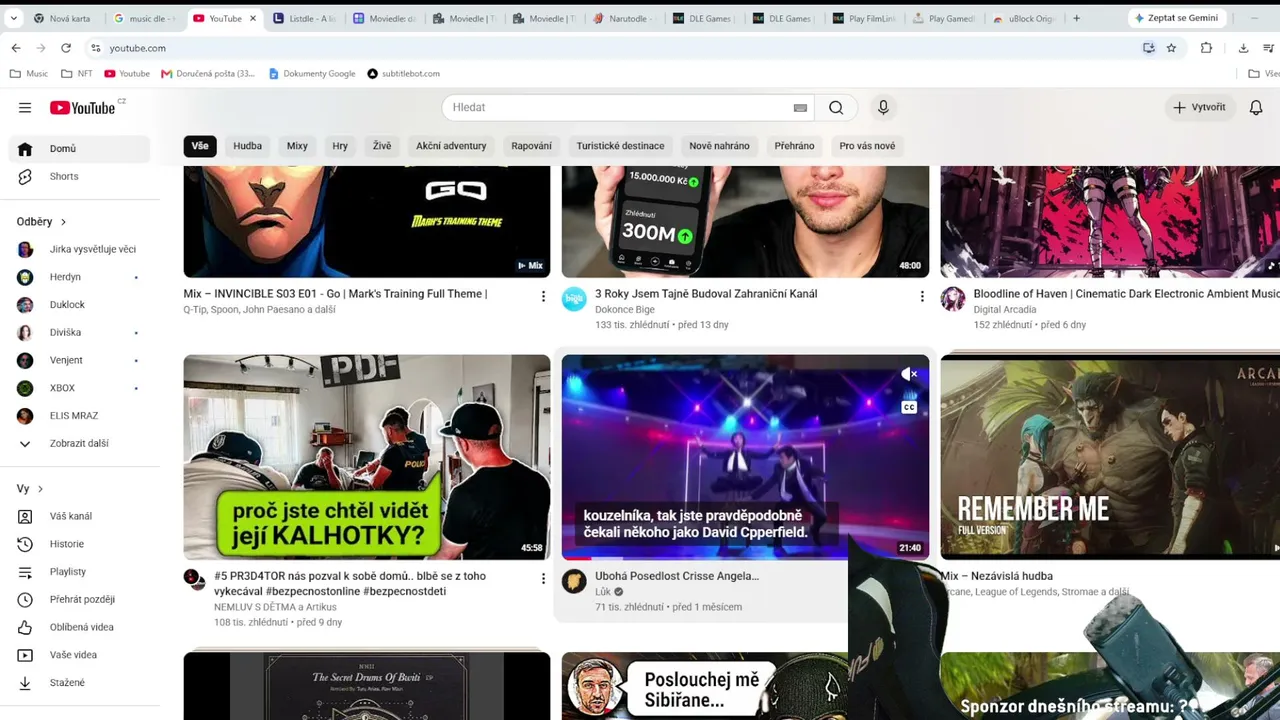Expand the Vy section chevron
The width and height of the screenshot is (1280, 720).
pyautogui.click(x=40, y=489)
